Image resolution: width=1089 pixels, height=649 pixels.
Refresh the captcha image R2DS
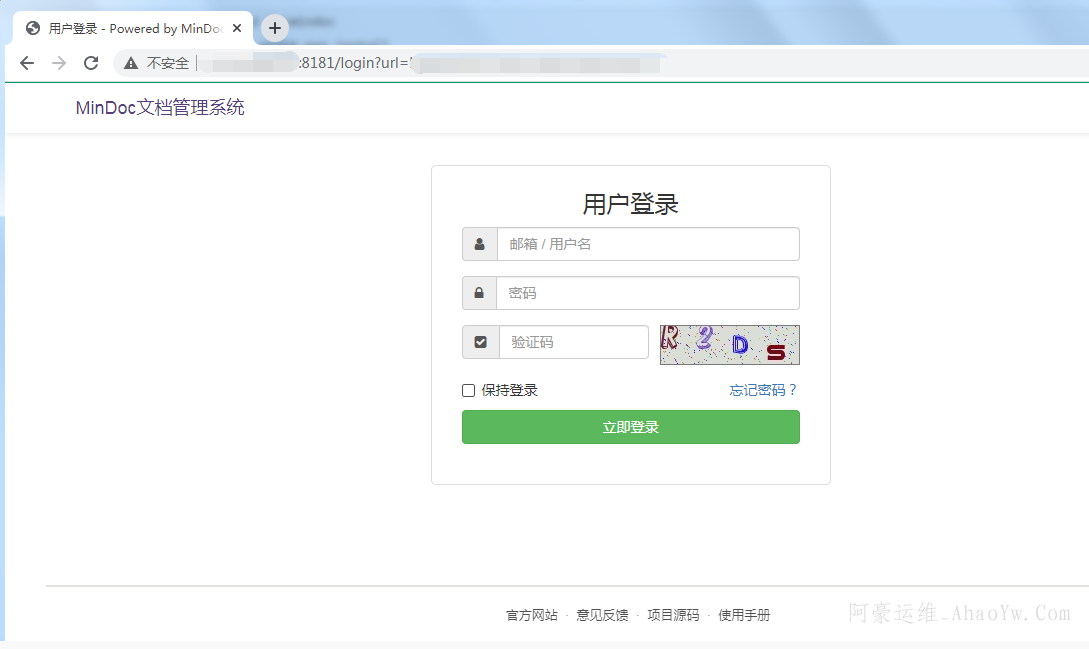(x=729, y=345)
